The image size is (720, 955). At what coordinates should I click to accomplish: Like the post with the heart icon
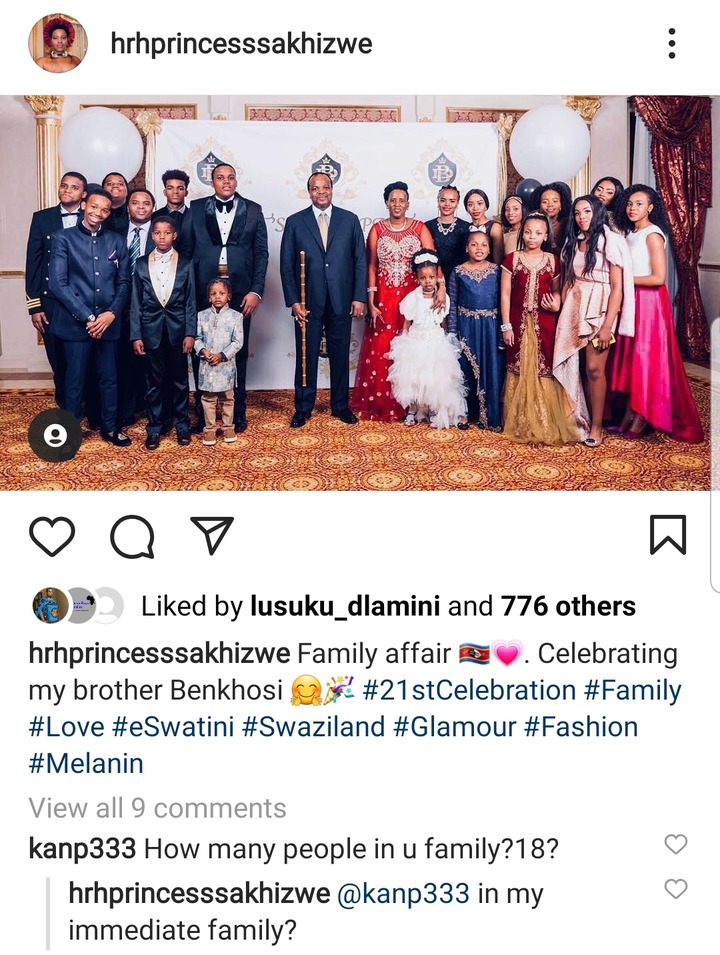(52, 537)
